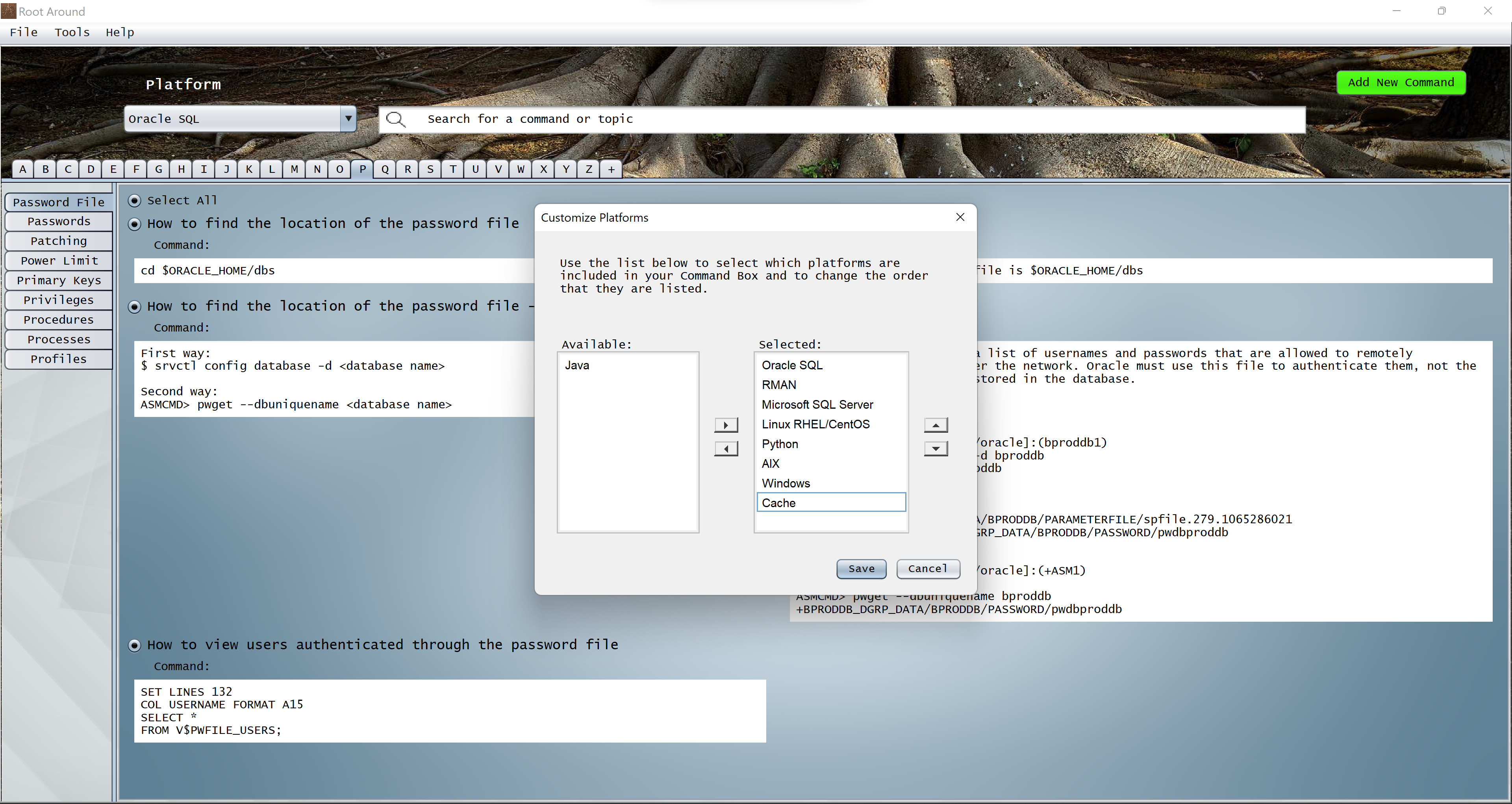Image resolution: width=1512 pixels, height=804 pixels.
Task: Open the Password File topic
Action: point(59,202)
